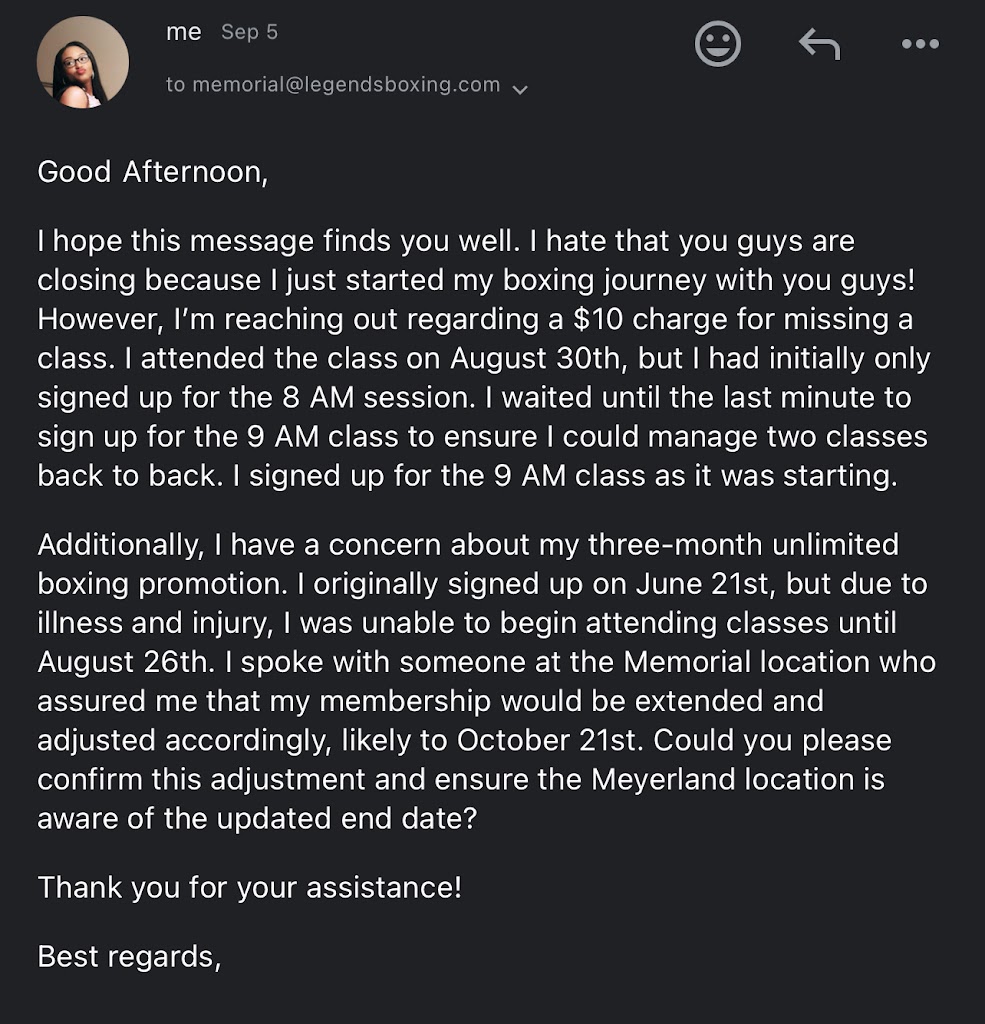Open the three-dot more options menu

tap(920, 44)
